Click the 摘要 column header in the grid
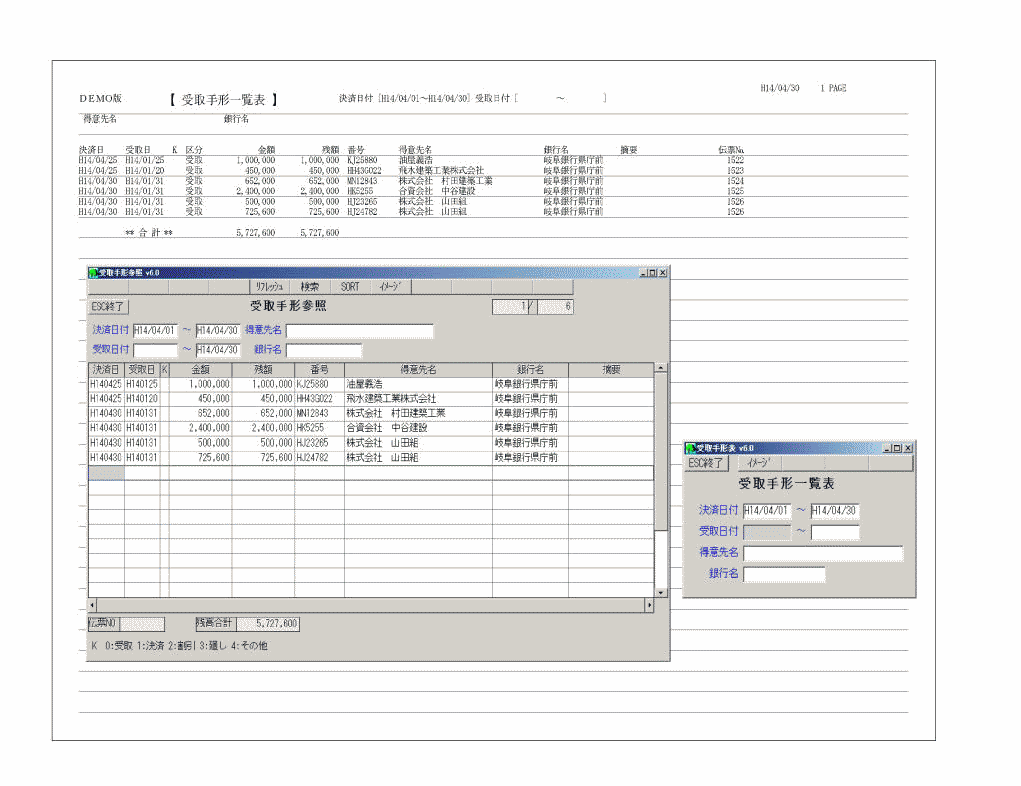Screen dimensions: 1021x786 click(611, 370)
